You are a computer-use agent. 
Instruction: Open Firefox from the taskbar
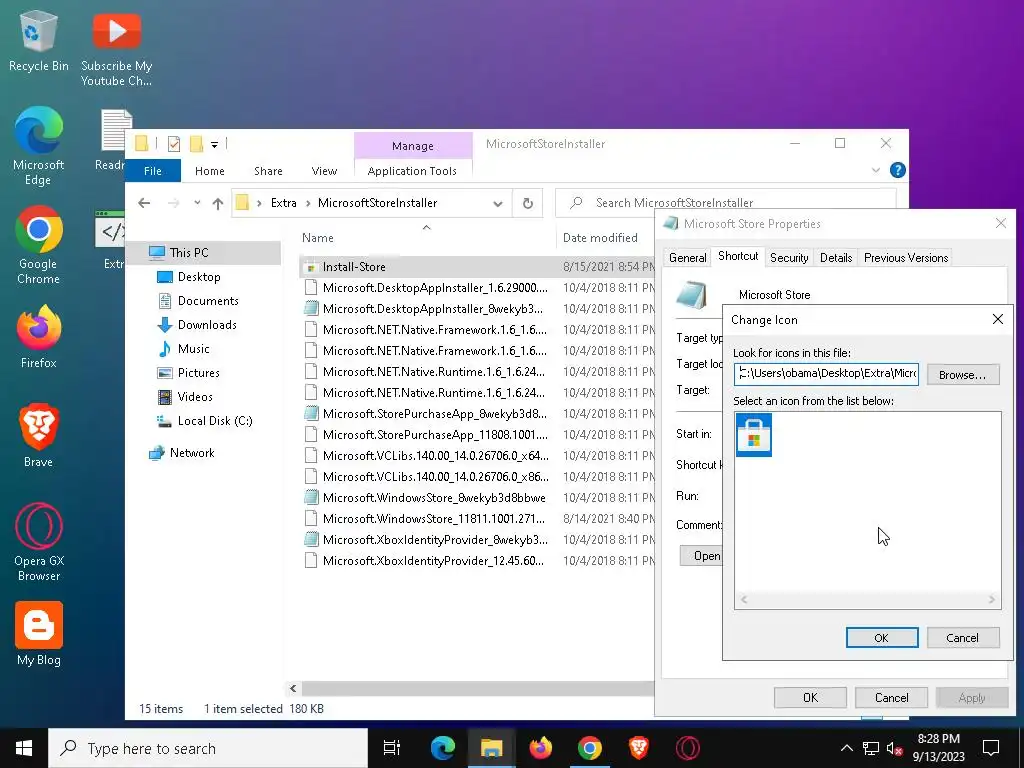[x=541, y=748]
